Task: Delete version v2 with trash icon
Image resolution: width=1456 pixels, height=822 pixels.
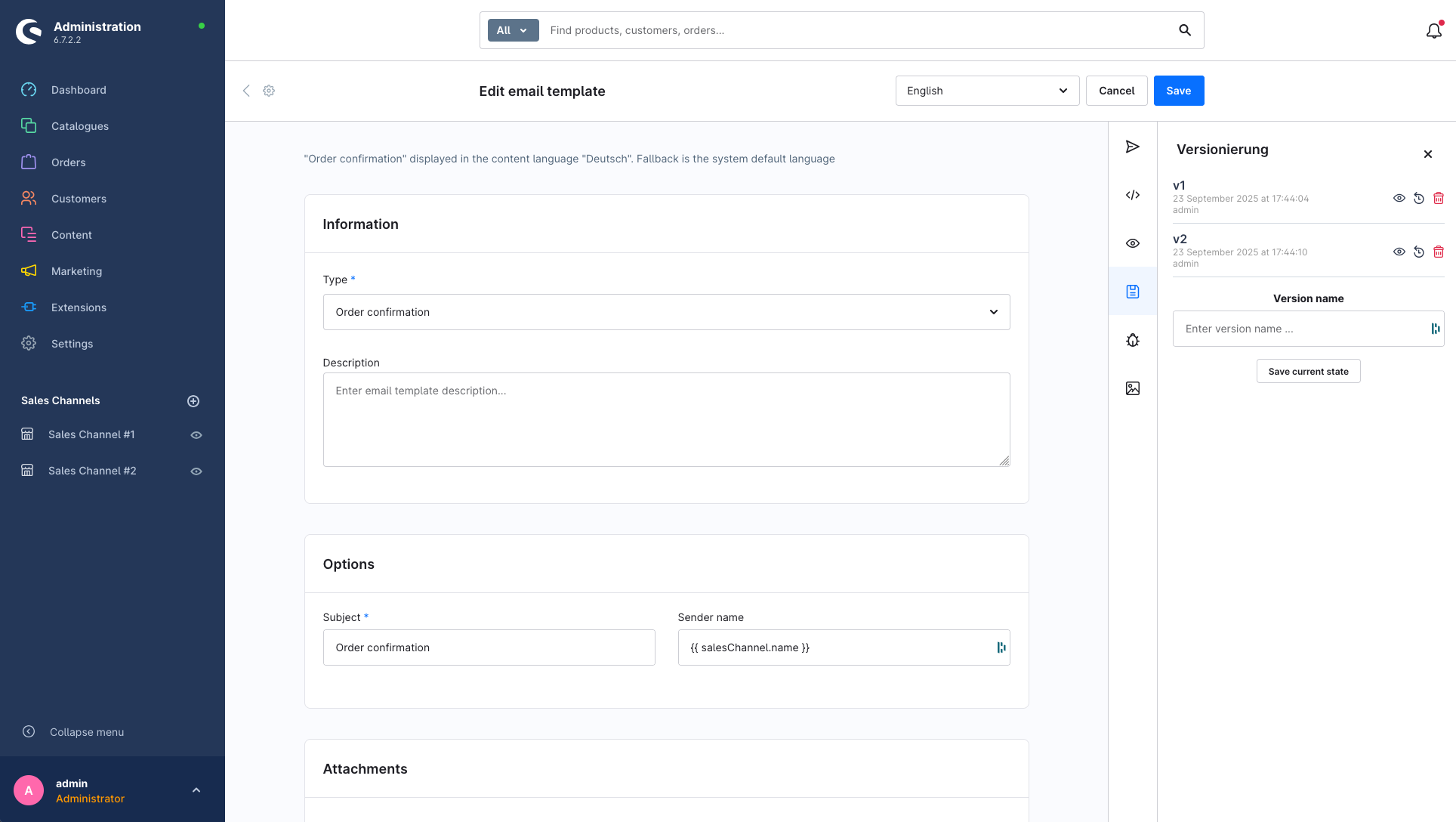Action: (1439, 252)
